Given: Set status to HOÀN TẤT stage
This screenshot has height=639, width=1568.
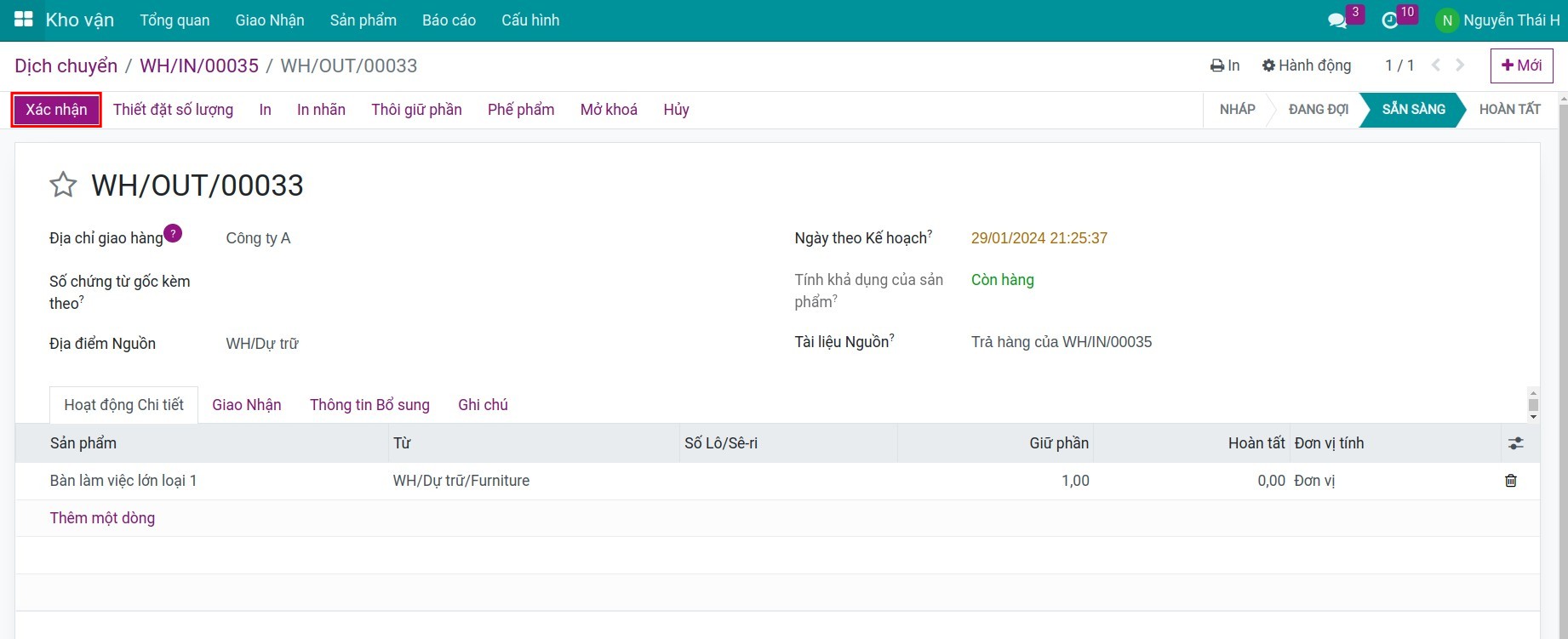Looking at the screenshot, I should click(x=1509, y=109).
